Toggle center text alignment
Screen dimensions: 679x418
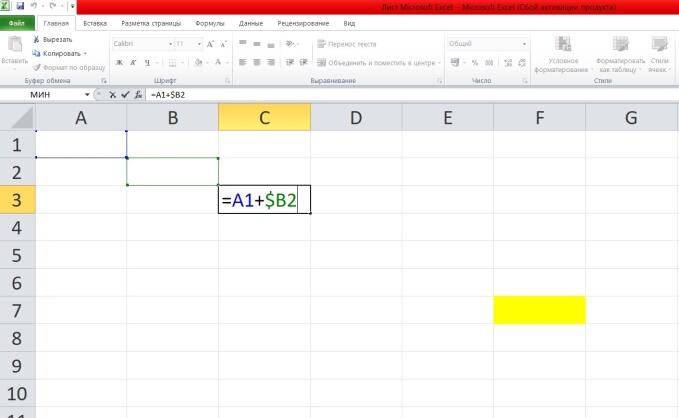257,63
